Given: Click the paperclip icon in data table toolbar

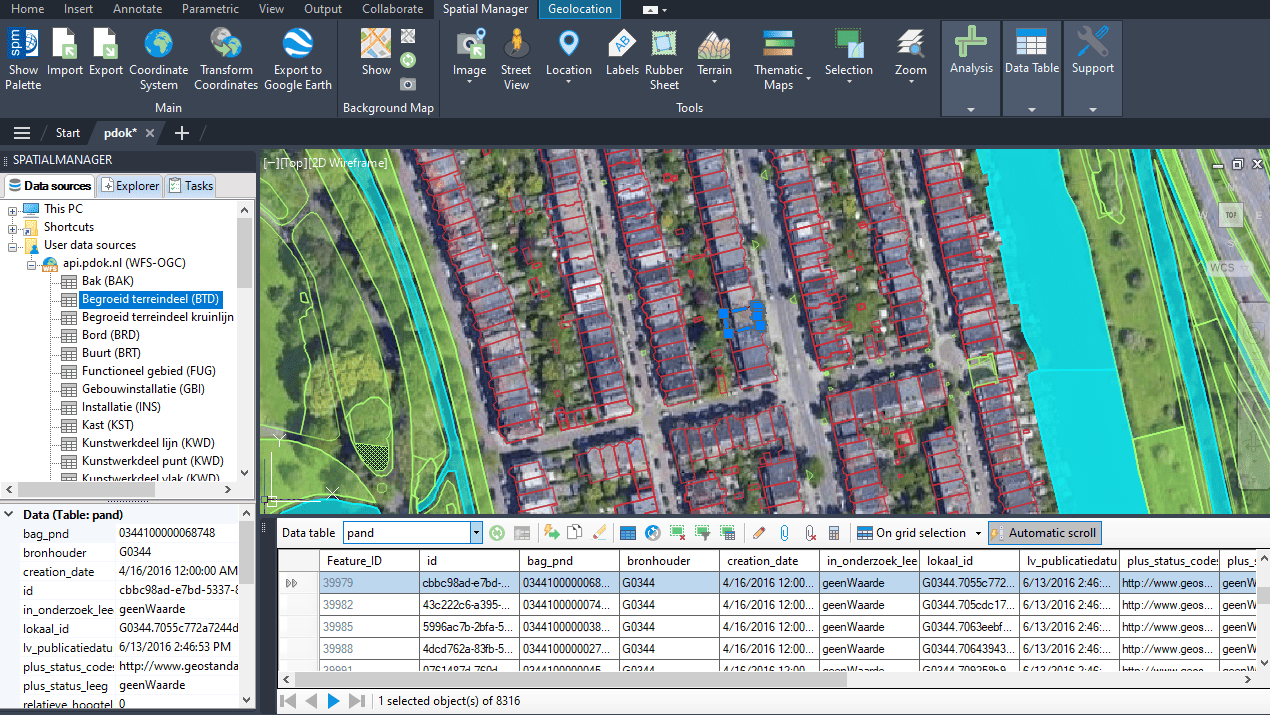Looking at the screenshot, I should pyautogui.click(x=785, y=533).
